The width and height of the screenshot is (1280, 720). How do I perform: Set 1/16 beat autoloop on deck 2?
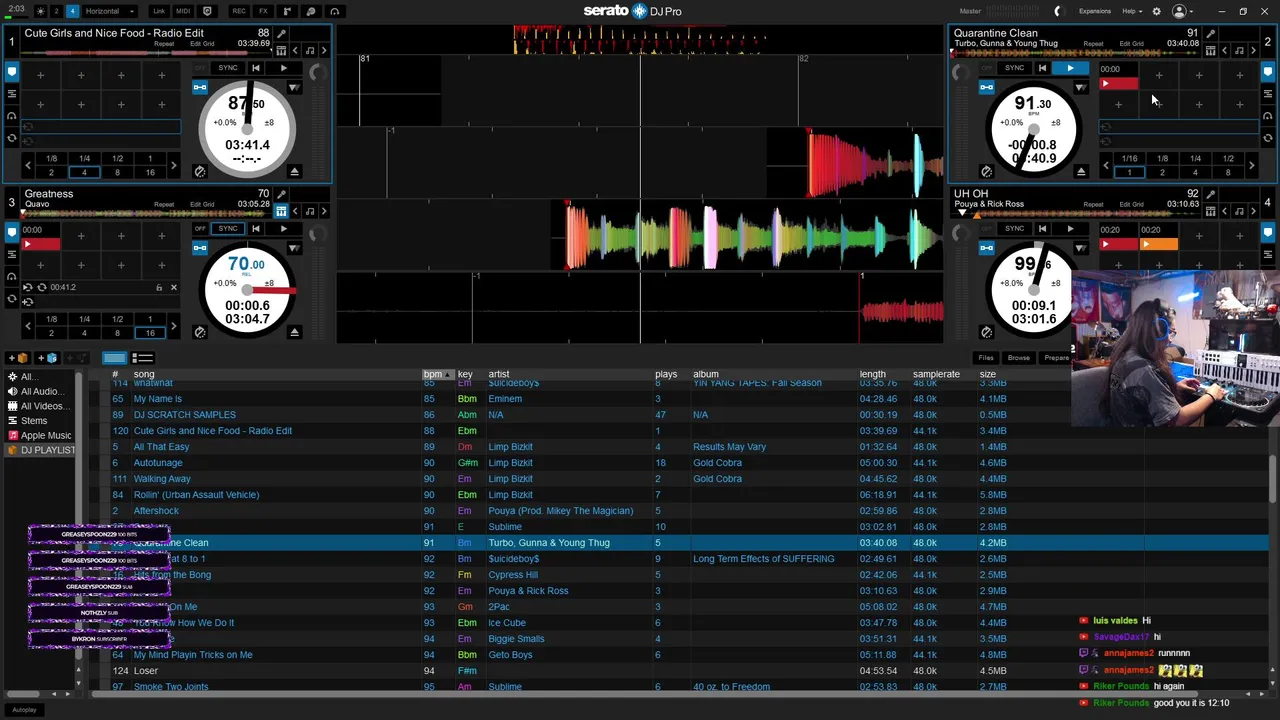coord(1129,158)
